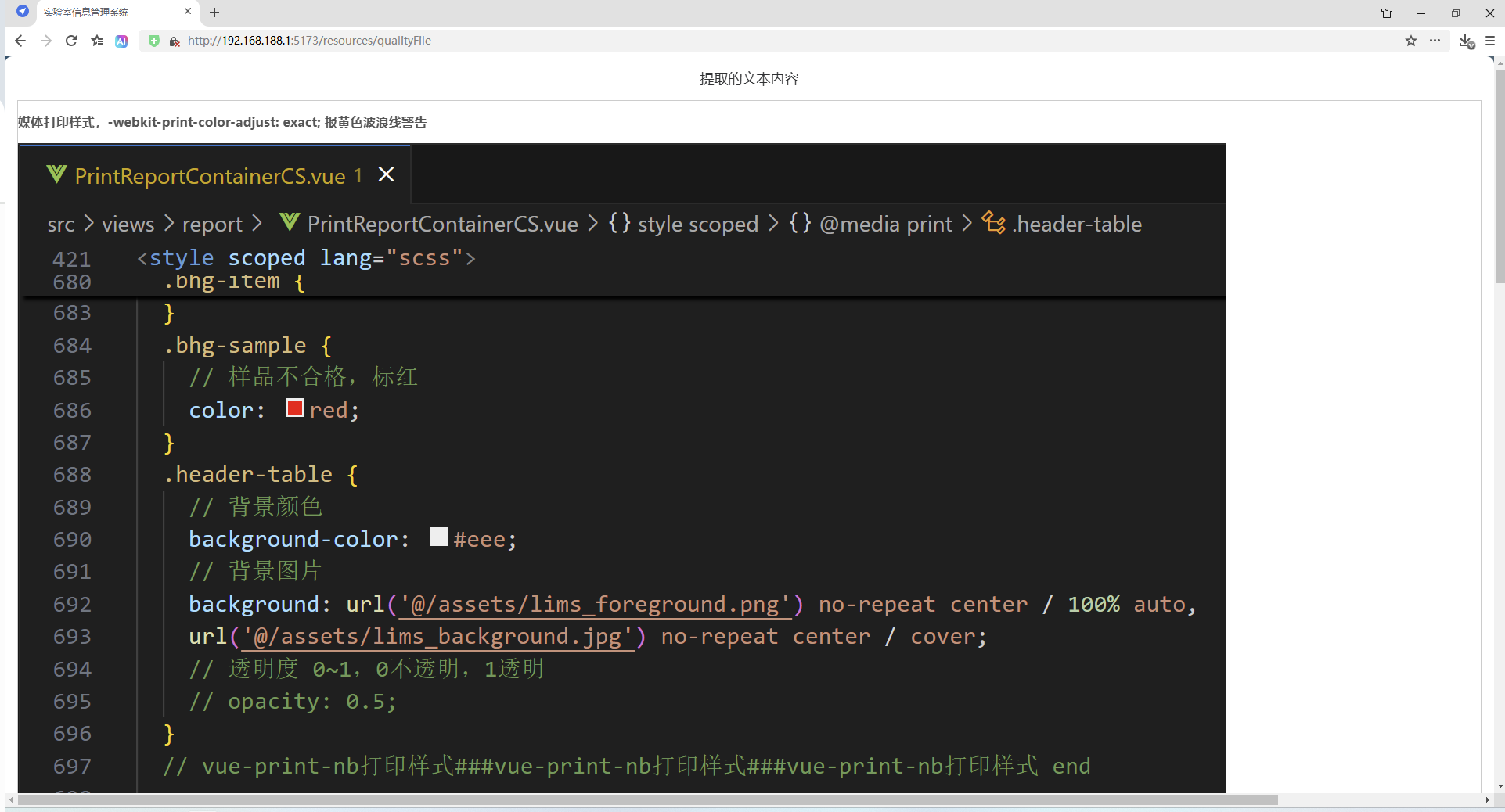Open the .header-table breadcrumb dropdown
The height and width of the screenshot is (812, 1505).
tap(1077, 224)
